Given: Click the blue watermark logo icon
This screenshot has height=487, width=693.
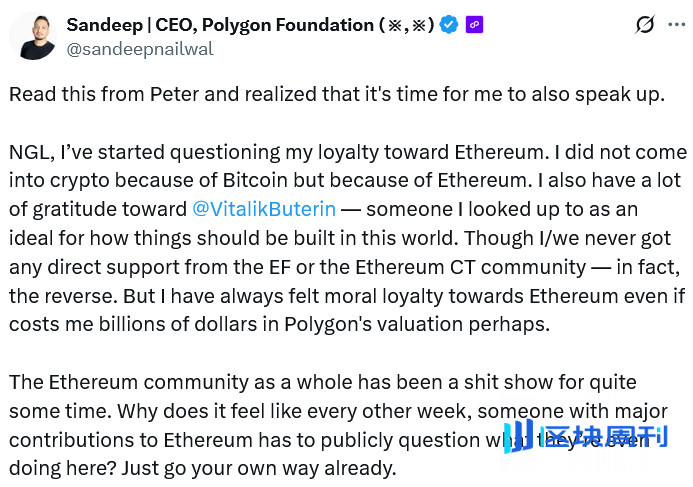Looking at the screenshot, I should coord(518,437).
